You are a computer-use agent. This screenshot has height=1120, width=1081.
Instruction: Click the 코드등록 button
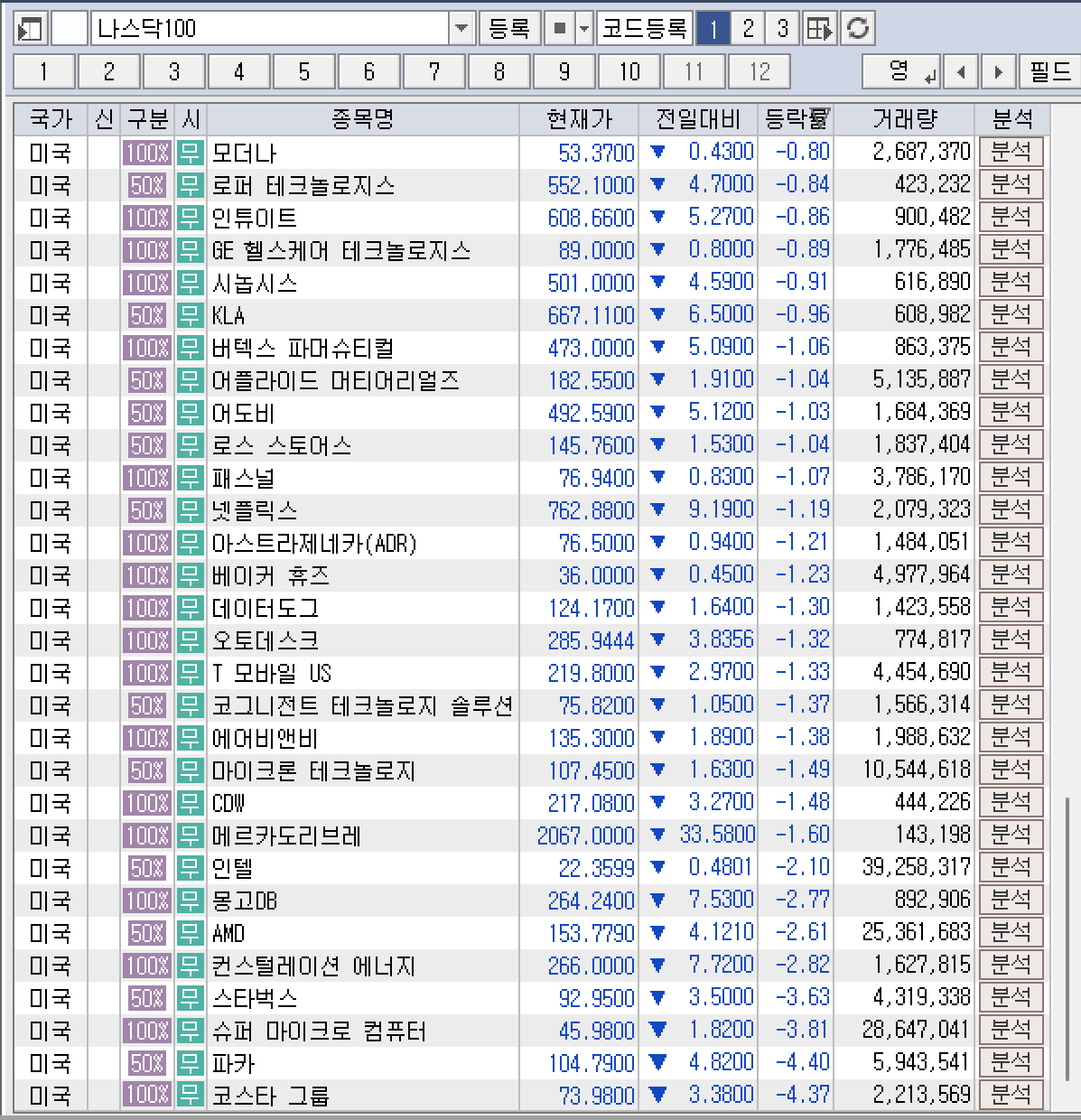(645, 29)
